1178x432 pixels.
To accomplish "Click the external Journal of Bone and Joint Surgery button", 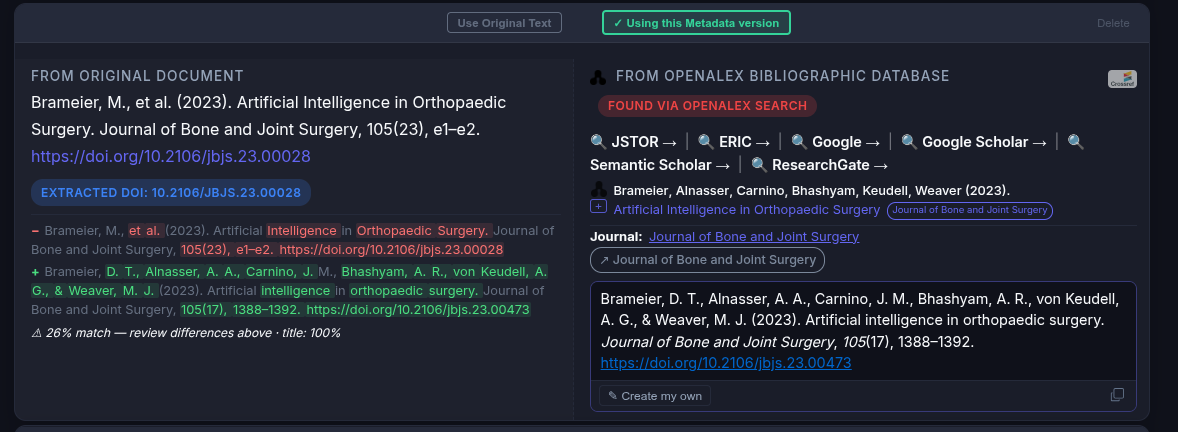I will [x=707, y=260].
